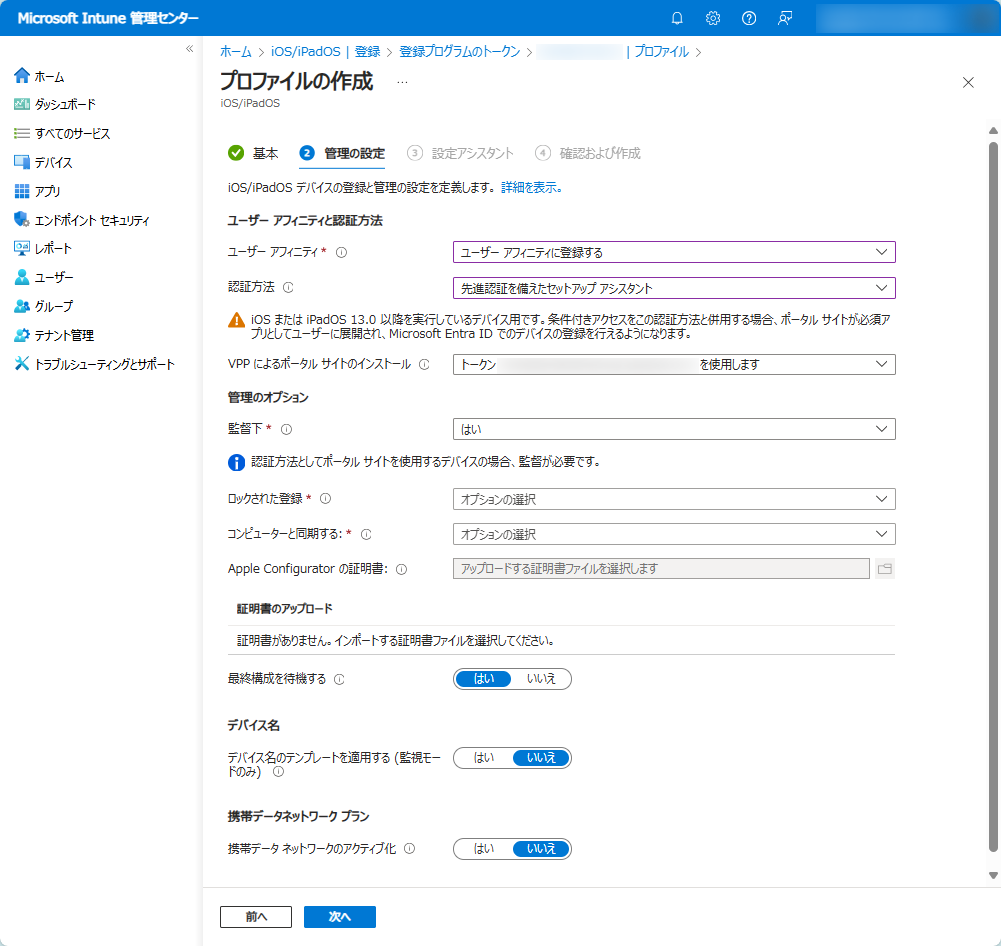
Task: Click the 次へ button
Action: pos(340,917)
